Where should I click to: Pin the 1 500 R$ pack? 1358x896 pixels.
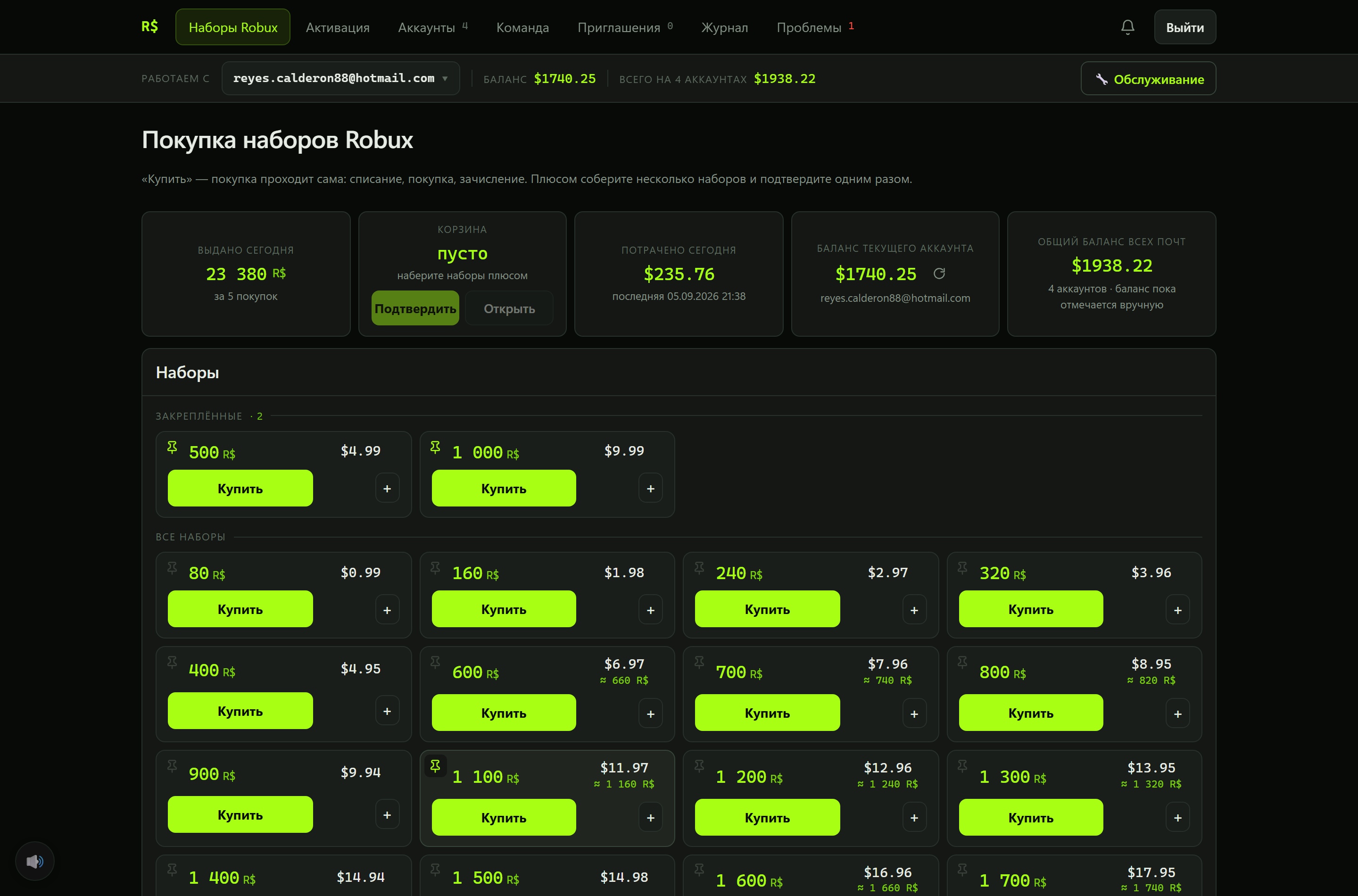(435, 870)
